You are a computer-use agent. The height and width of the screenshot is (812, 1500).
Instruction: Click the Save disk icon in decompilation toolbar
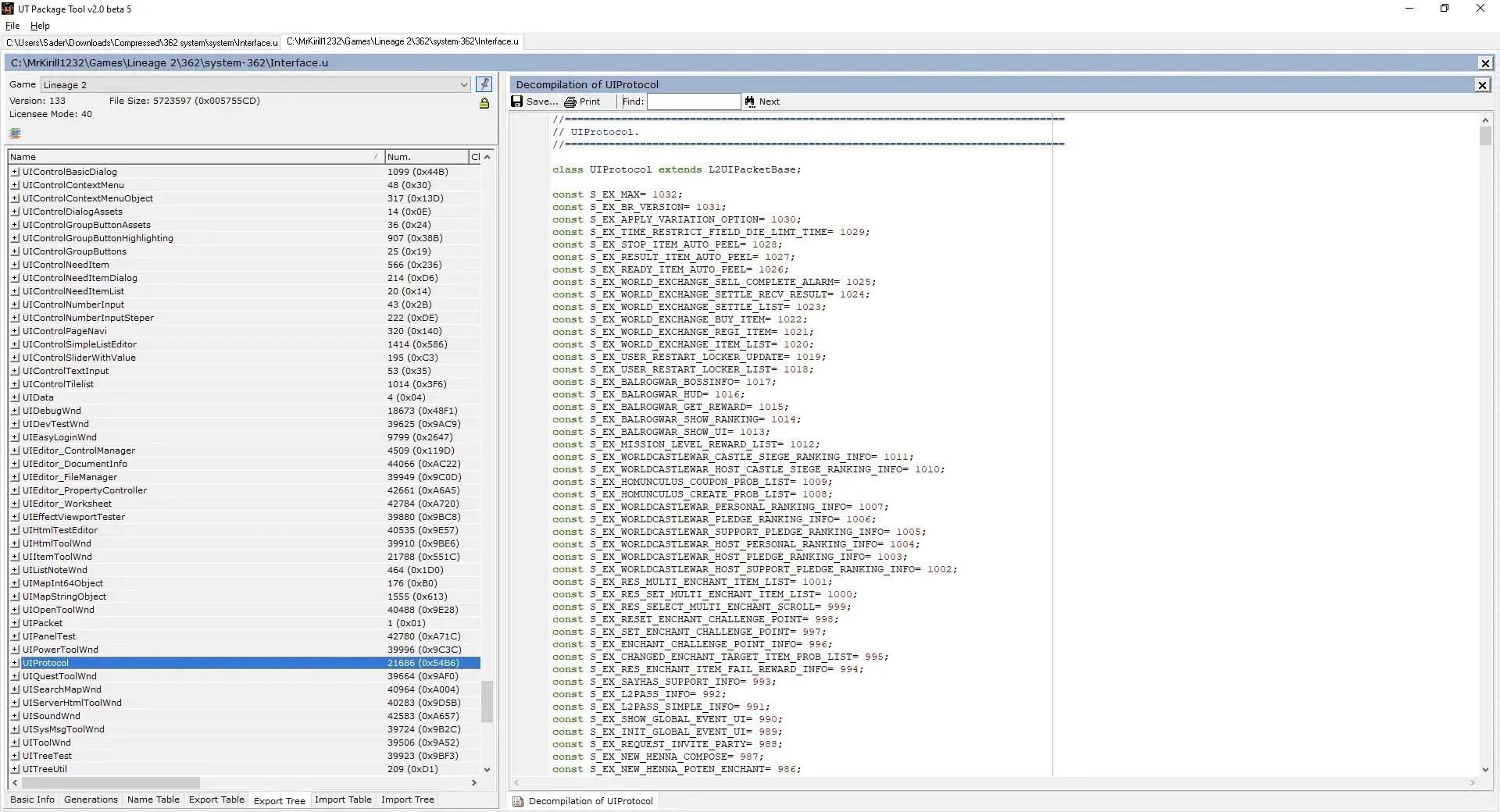517,101
